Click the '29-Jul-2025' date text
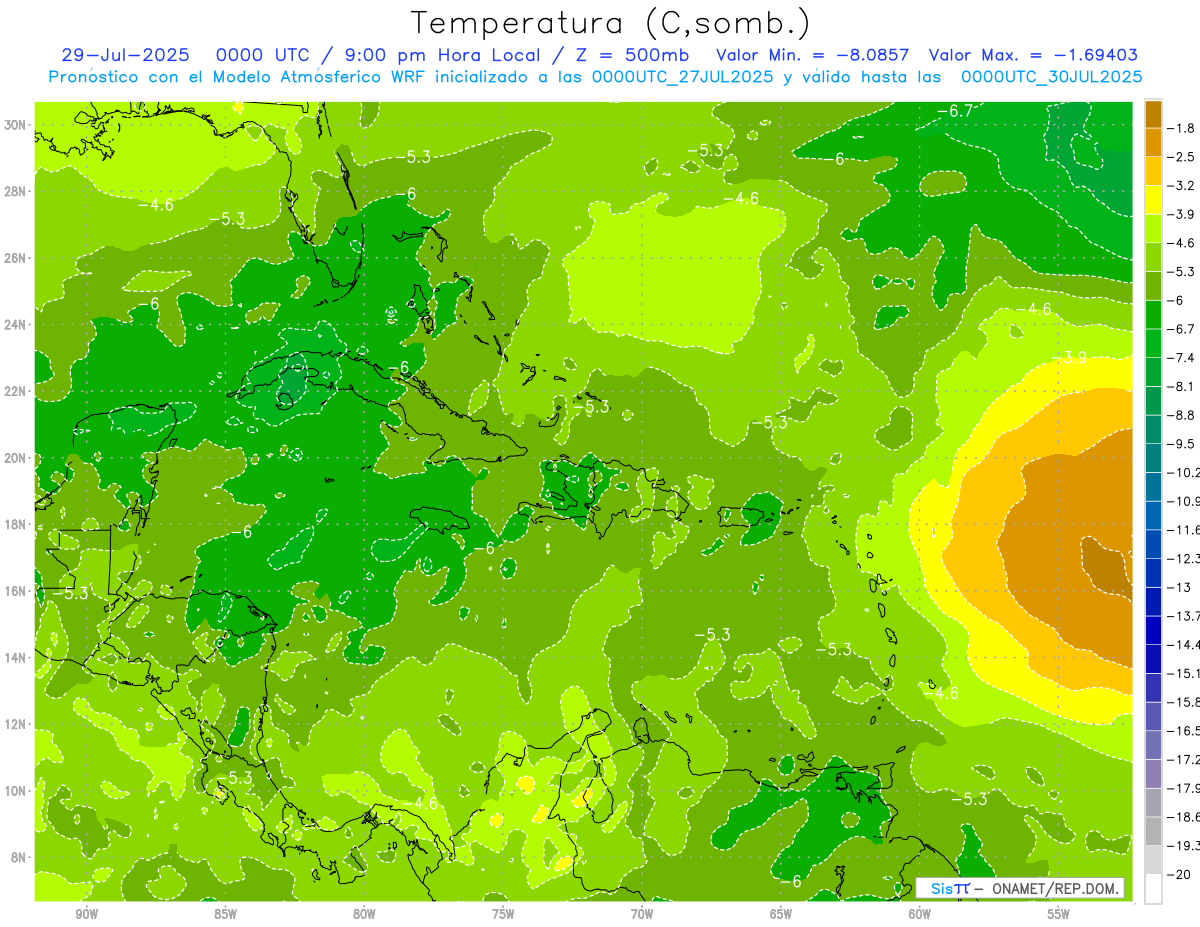 click(x=125, y=55)
